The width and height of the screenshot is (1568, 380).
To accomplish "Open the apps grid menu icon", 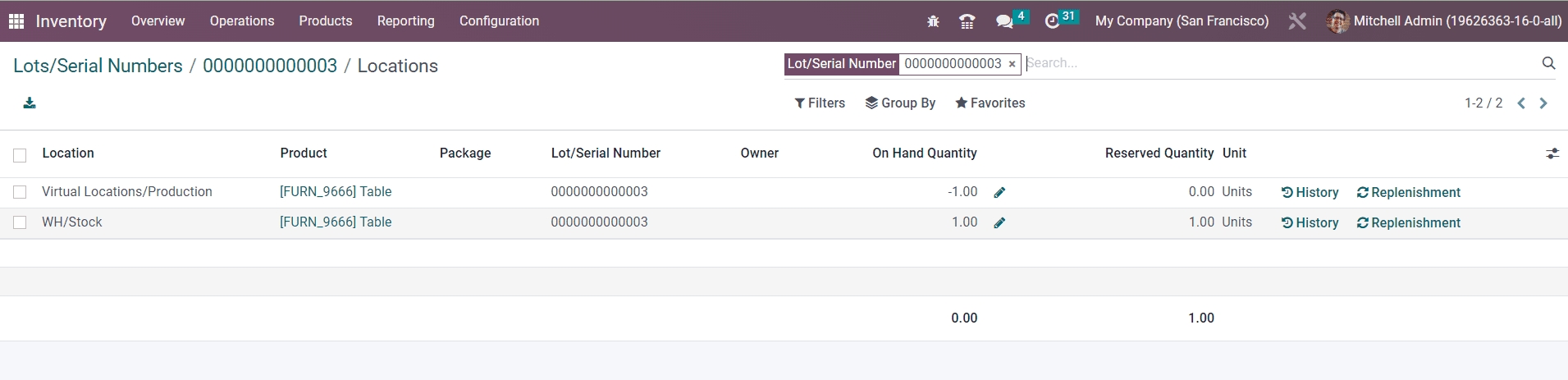I will [x=16, y=21].
